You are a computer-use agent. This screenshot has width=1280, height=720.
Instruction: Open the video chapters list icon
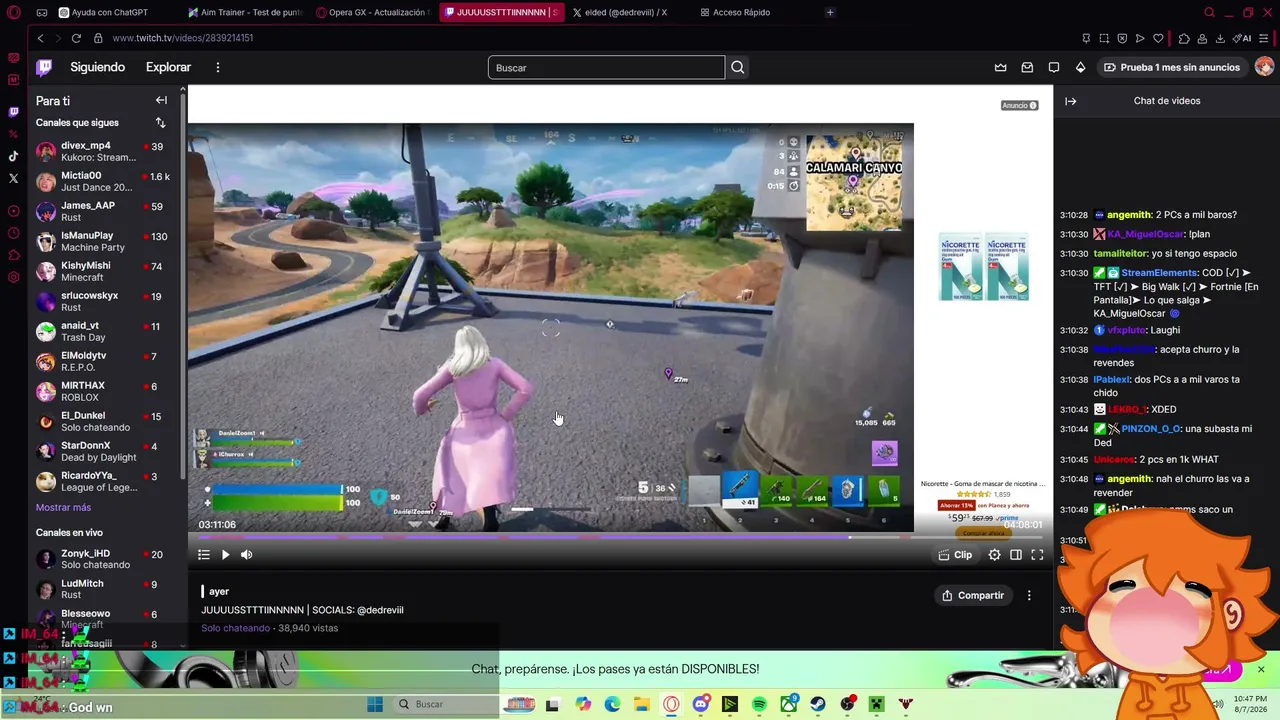pos(204,555)
